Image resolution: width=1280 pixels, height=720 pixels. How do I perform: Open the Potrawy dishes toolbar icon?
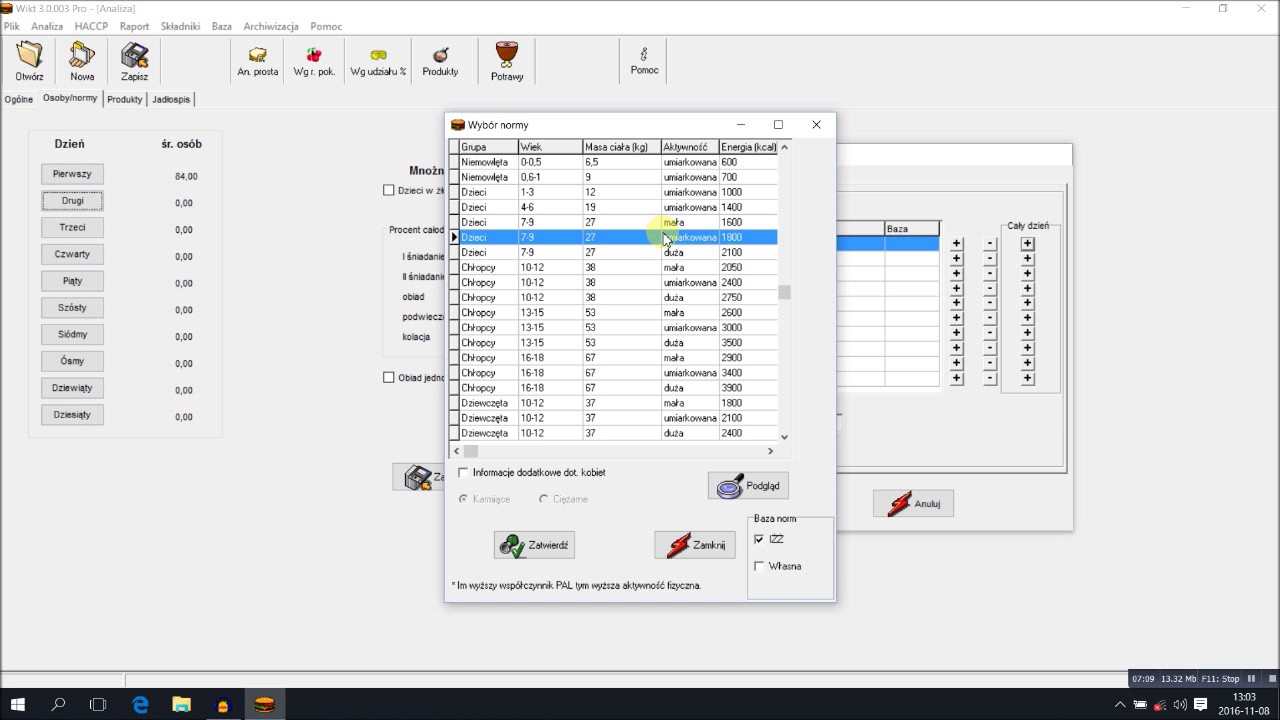pyautogui.click(x=507, y=61)
